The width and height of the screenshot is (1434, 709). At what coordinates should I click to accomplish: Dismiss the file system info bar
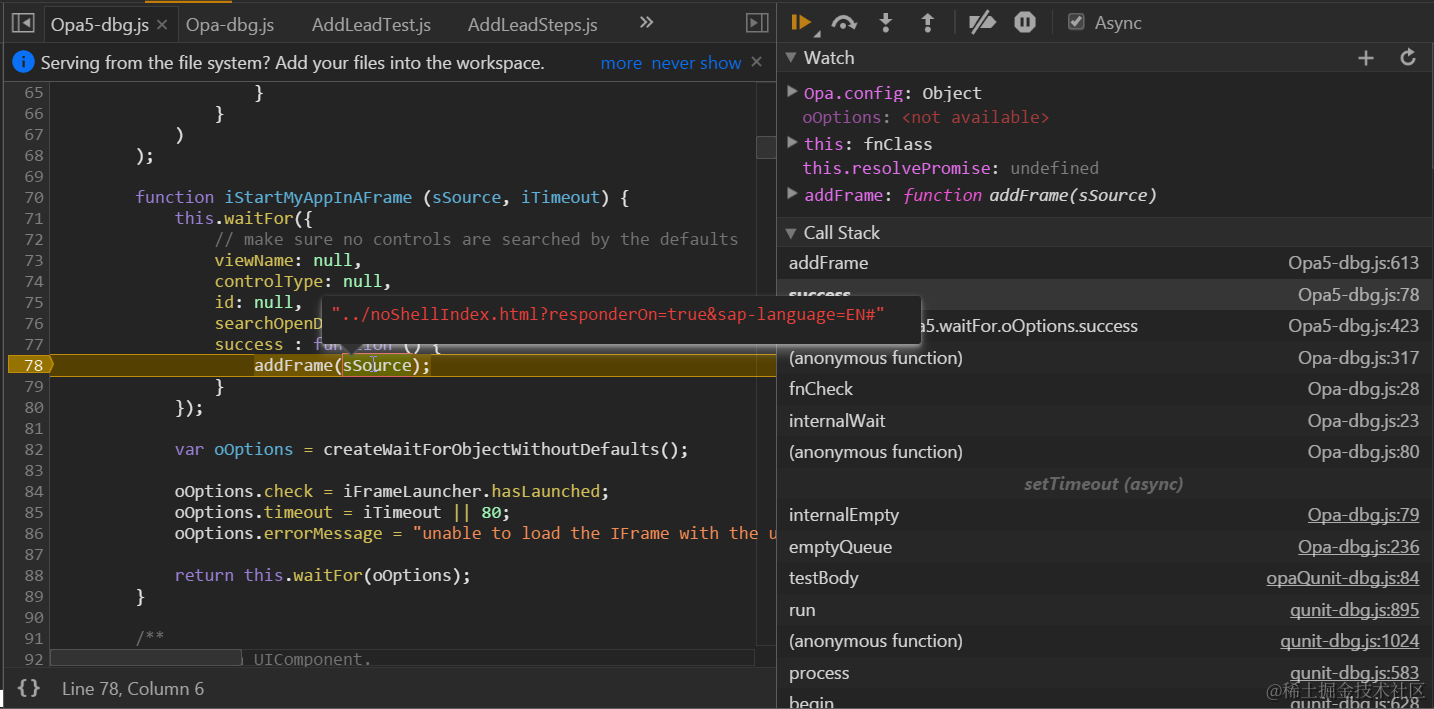[757, 62]
